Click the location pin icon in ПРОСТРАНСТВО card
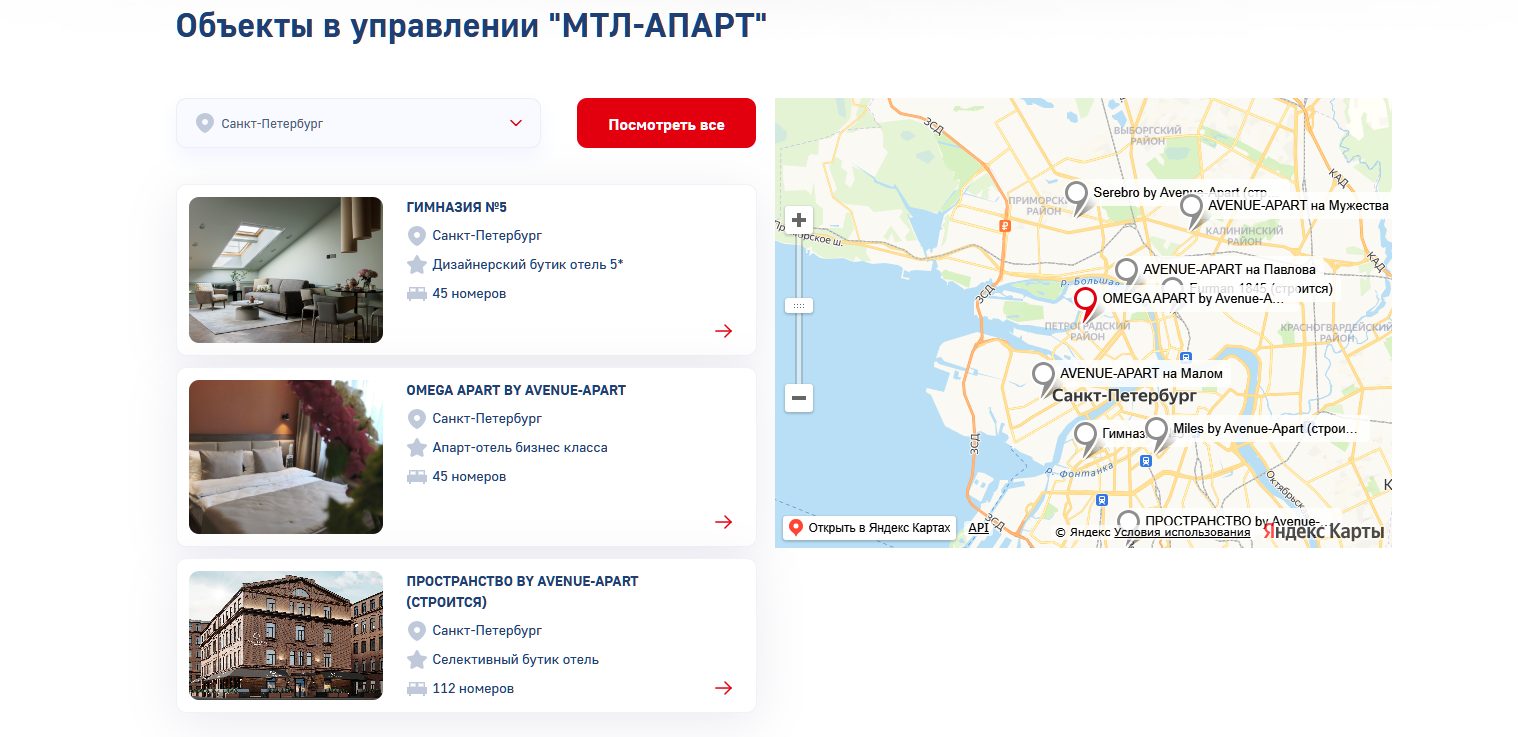The height and width of the screenshot is (737, 1518). click(417, 631)
